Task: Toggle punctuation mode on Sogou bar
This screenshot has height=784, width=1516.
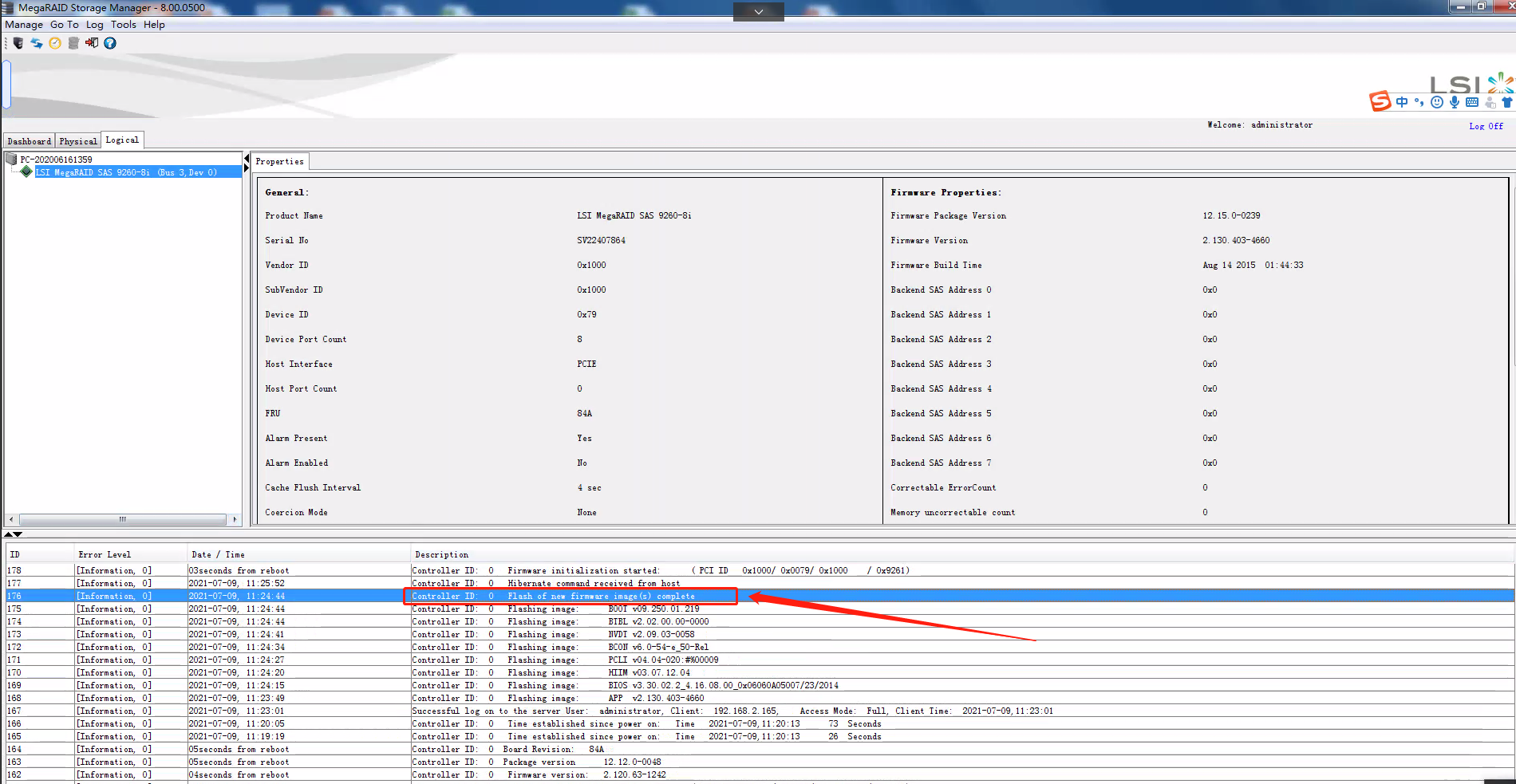Action: (x=1419, y=102)
